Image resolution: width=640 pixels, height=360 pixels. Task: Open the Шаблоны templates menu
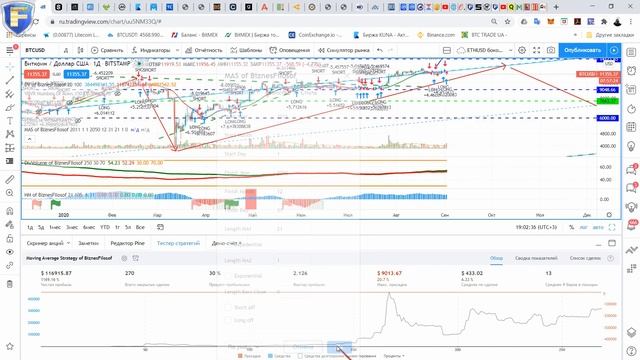click(x=246, y=50)
